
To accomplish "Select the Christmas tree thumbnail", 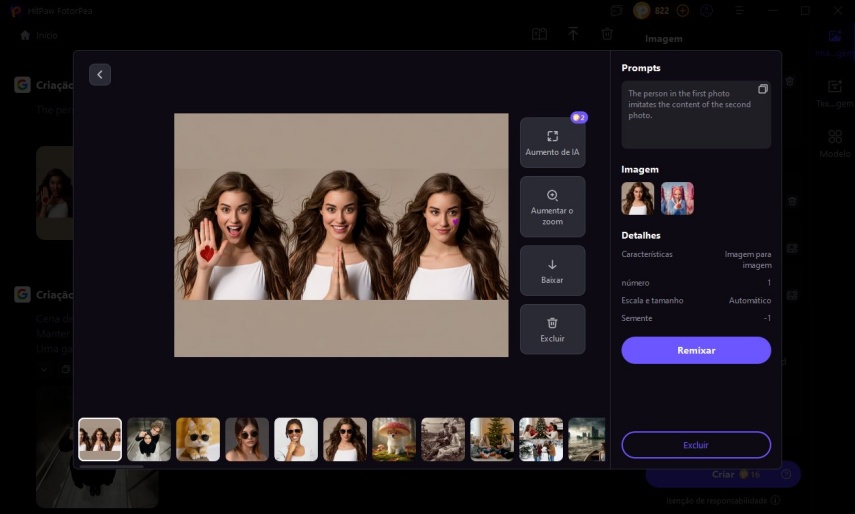I will 492,439.
